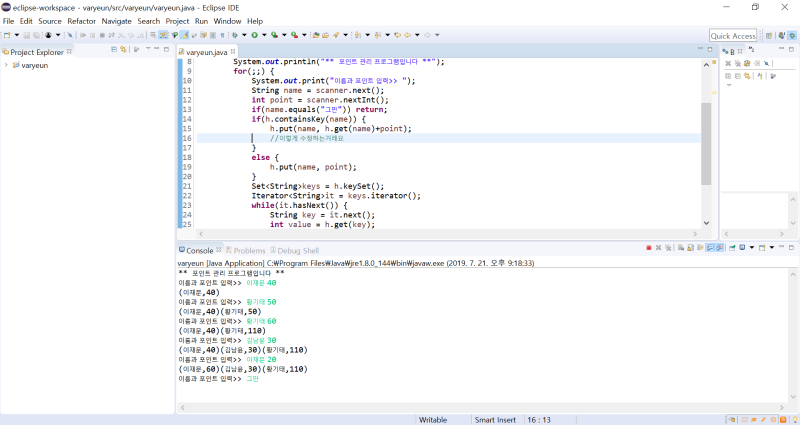Click the Search flashlight icon in the toolbar

pos(335,35)
